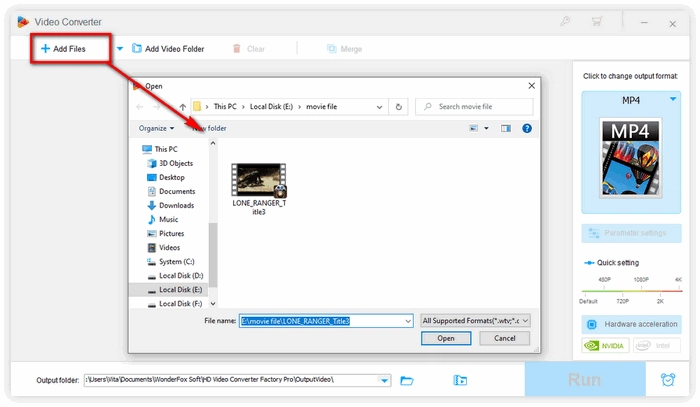Select Desktop in the sidebar

tap(166, 177)
